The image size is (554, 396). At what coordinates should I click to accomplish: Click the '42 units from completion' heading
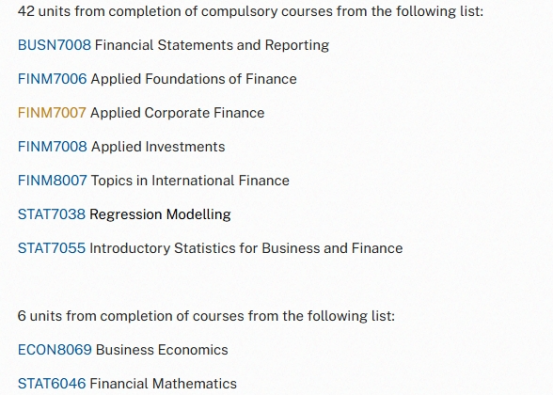pos(251,11)
